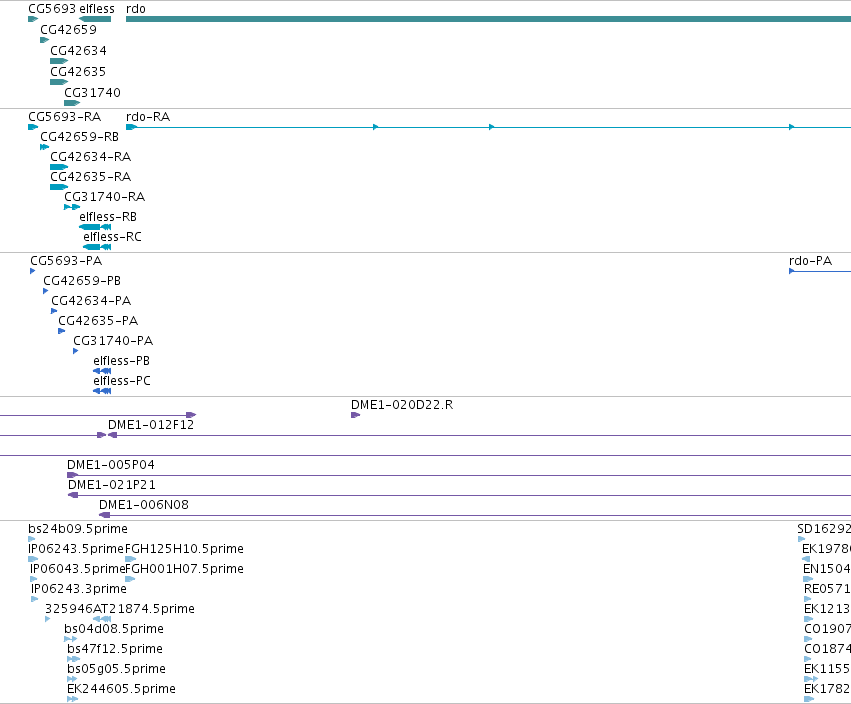Select EST FGH001H07.5prime
The height and width of the screenshot is (704, 851).
coord(185,569)
